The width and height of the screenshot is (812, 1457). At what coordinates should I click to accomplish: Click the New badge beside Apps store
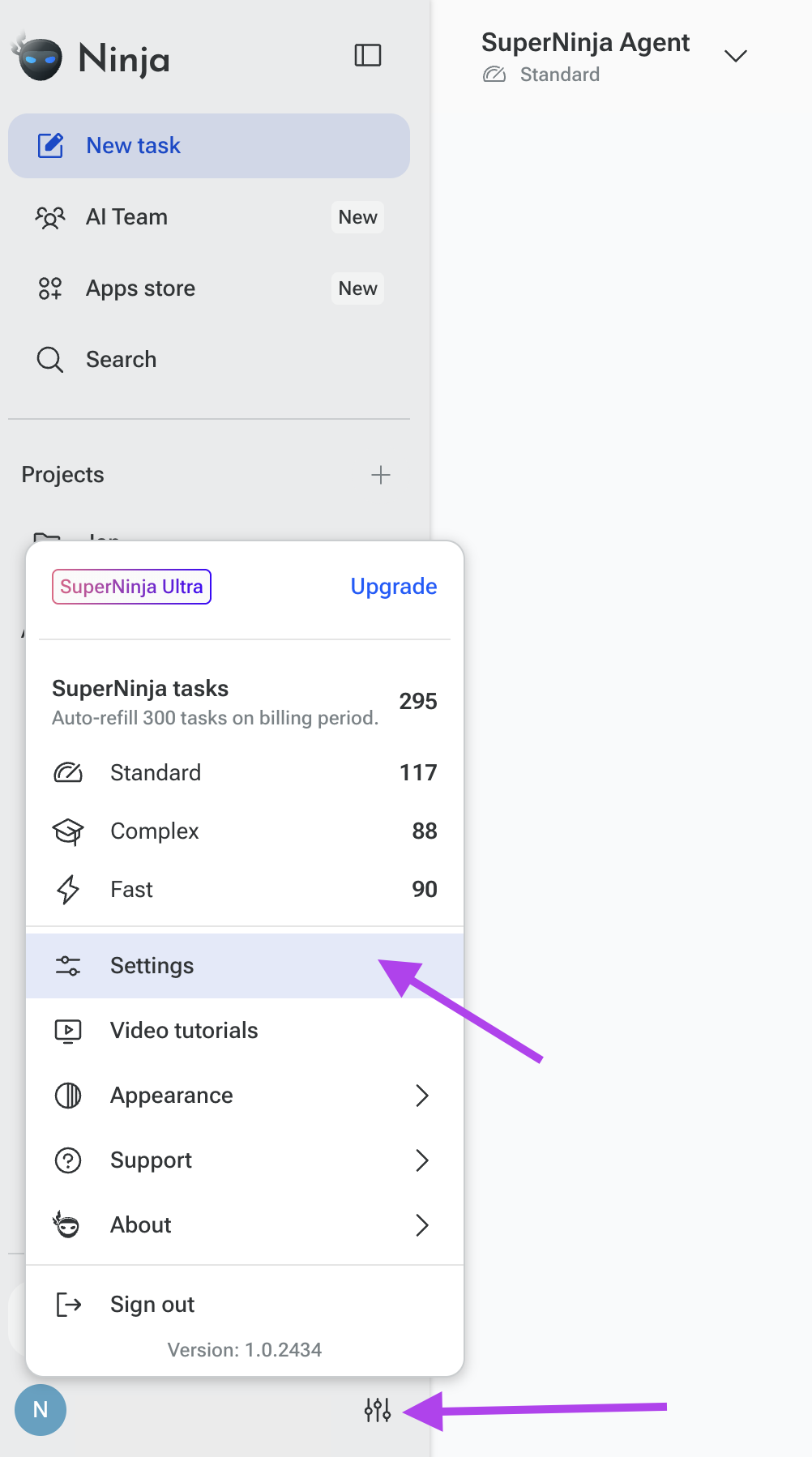[357, 288]
